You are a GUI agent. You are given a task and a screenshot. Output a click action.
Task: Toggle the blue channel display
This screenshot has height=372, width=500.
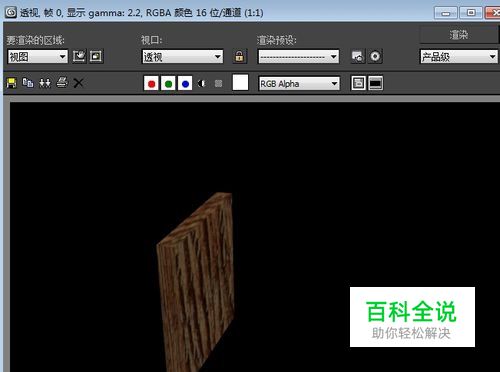185,83
